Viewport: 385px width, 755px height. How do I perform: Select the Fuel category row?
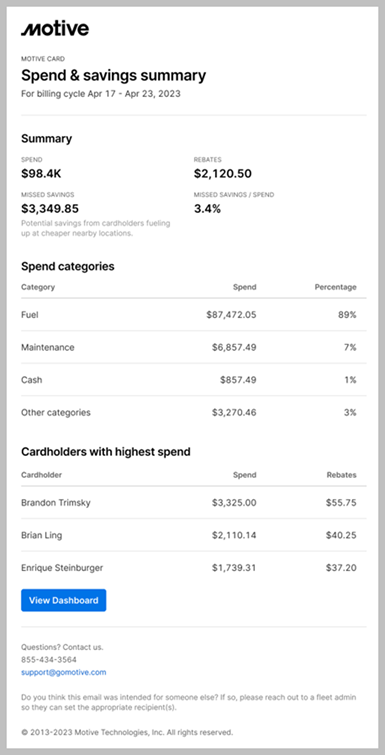click(x=193, y=315)
